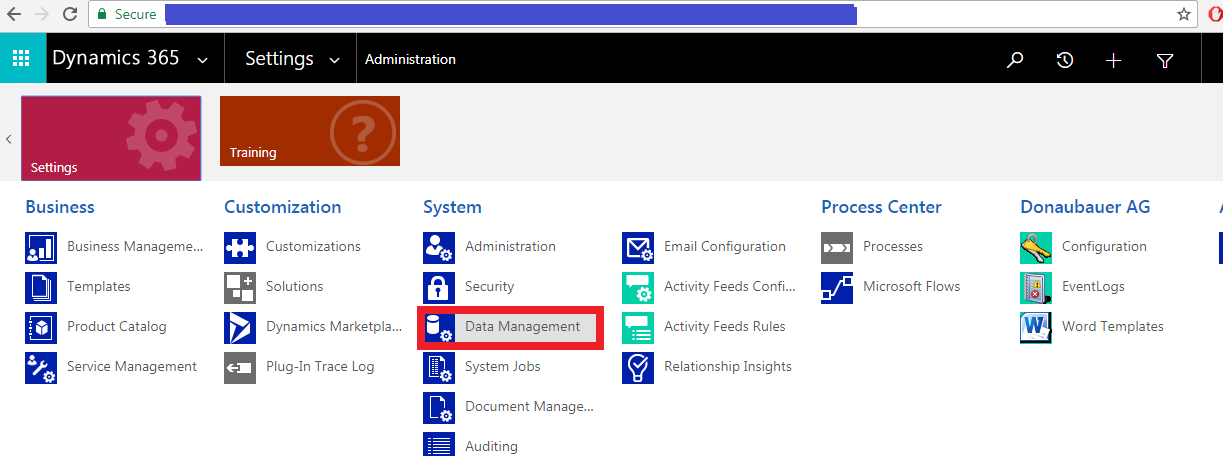Viewport: 1223px width, 456px height.
Task: Click the Templates icon
Action: (41, 287)
